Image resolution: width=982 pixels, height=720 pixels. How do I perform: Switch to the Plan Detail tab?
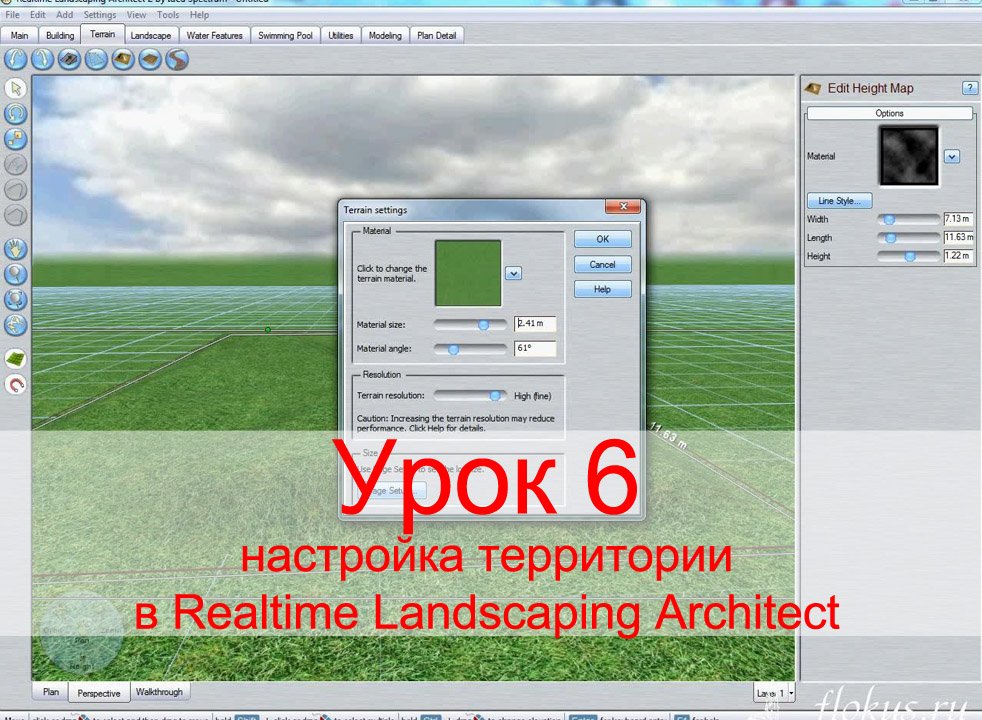point(437,36)
